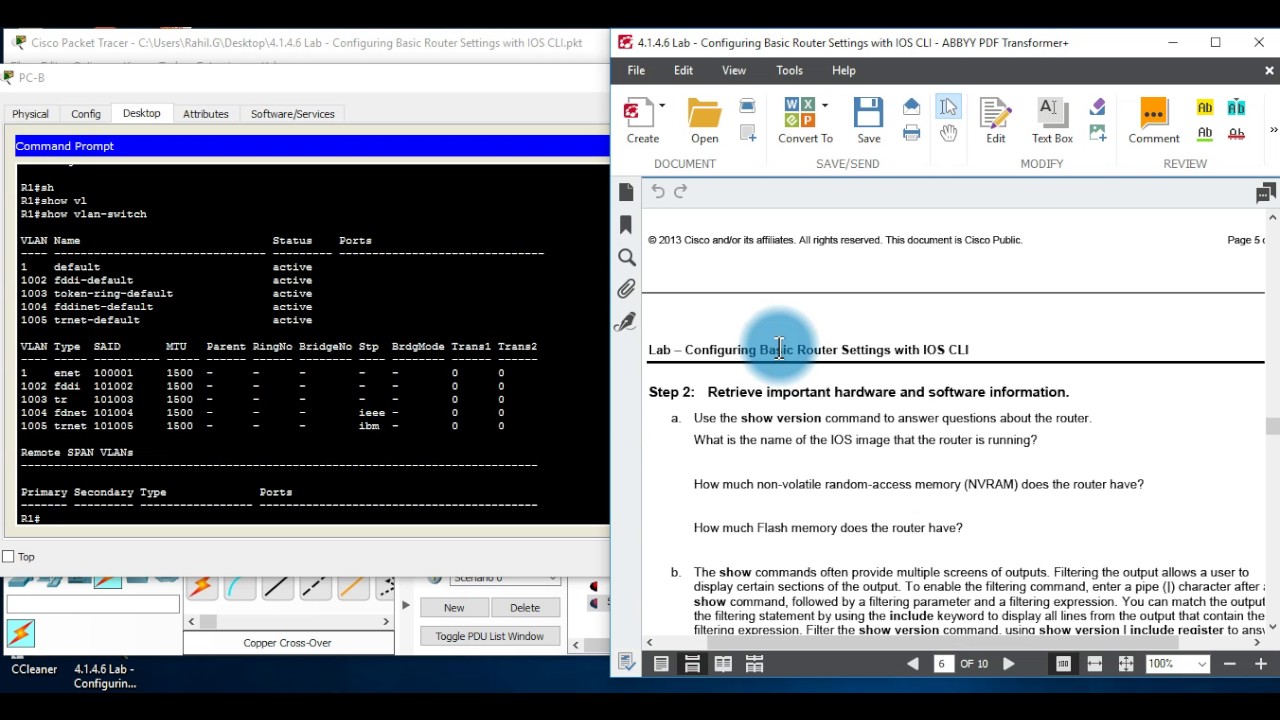Click the verification icon at bottom left
1280x720 pixels.
point(626,663)
